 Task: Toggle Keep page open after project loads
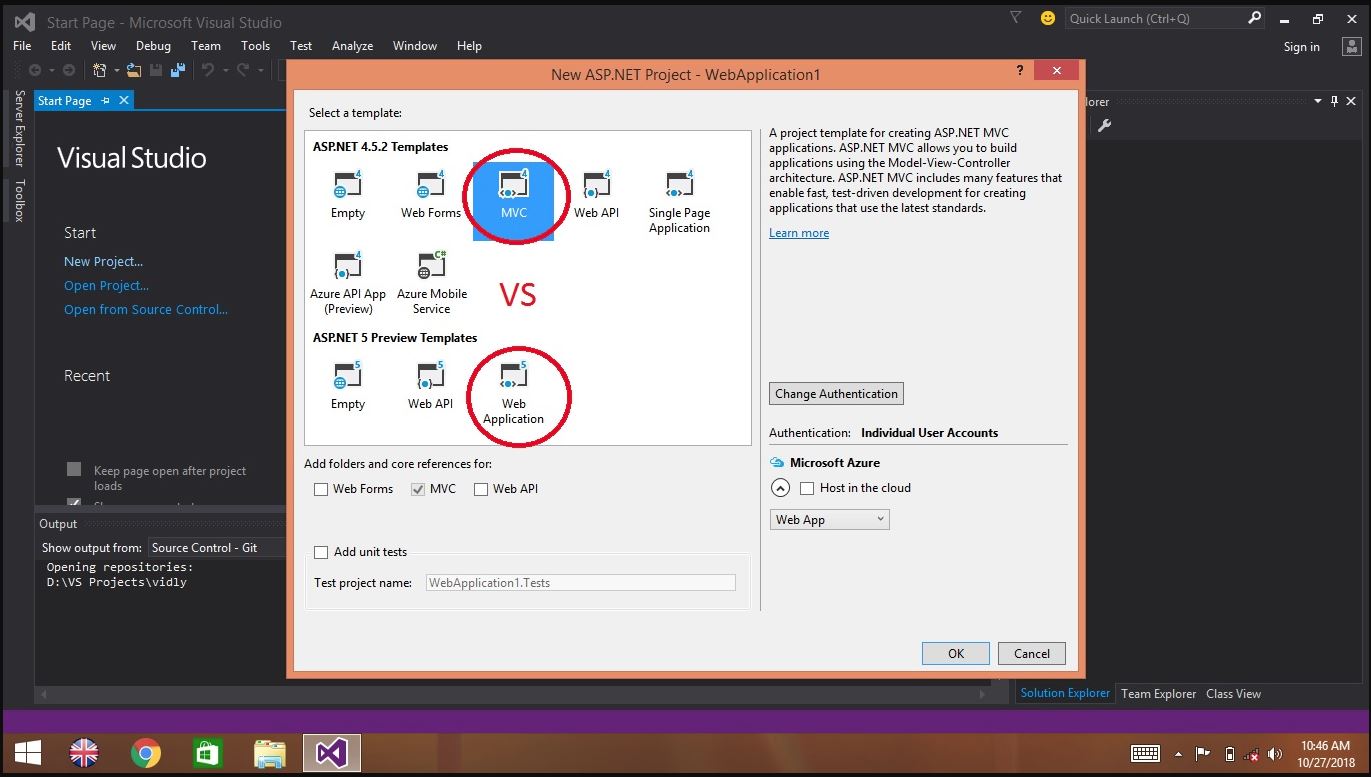tap(74, 469)
